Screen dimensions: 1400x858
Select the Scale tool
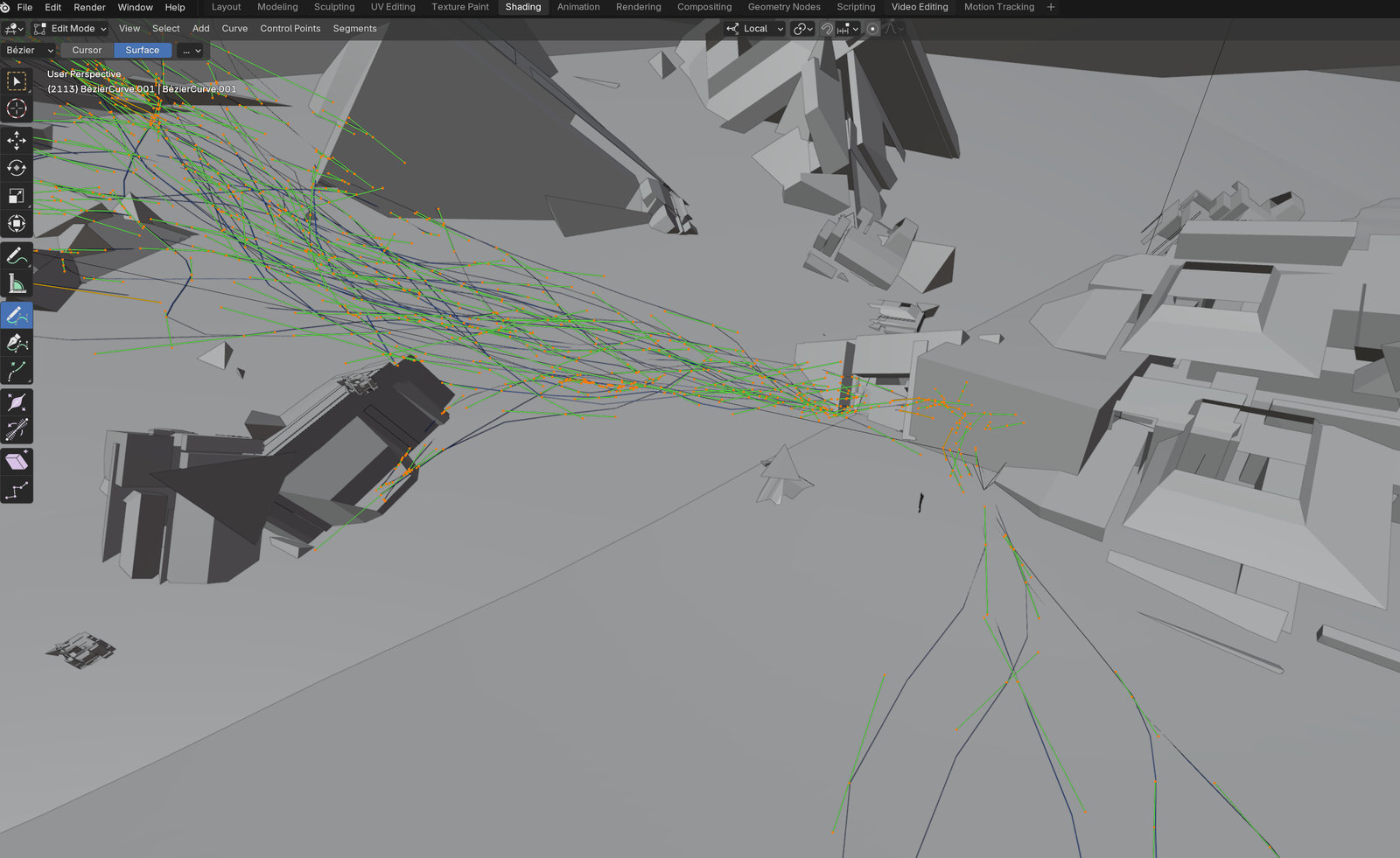(17, 196)
